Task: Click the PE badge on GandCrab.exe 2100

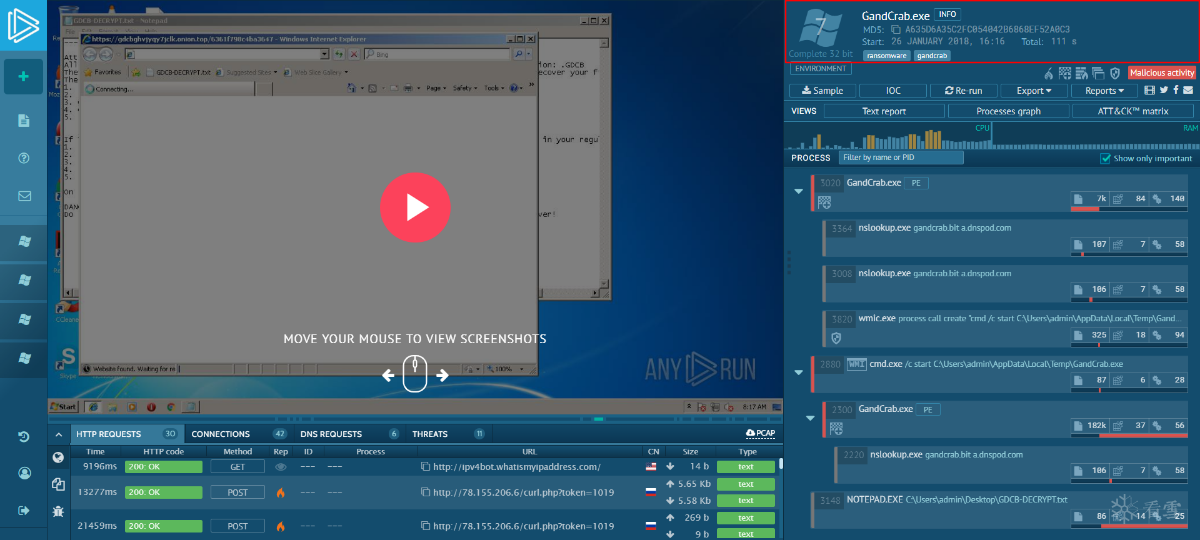Action: 929,410
